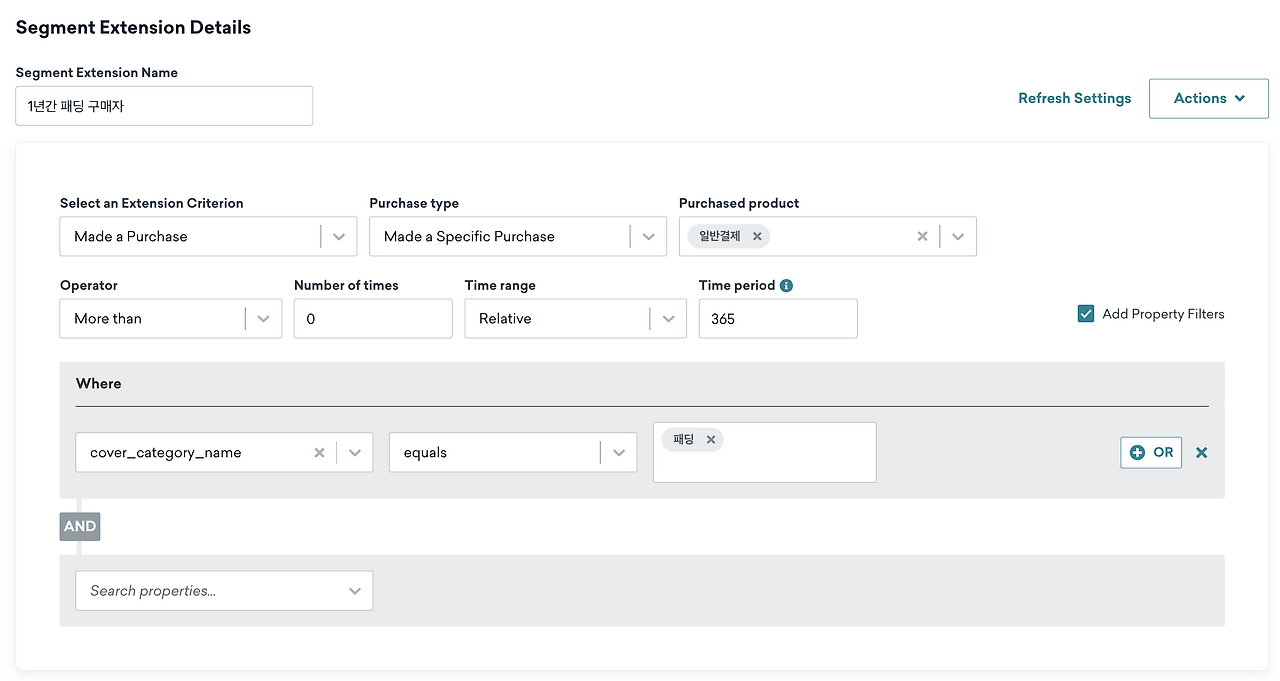Open the Actions menu
The height and width of the screenshot is (681, 1280).
pyautogui.click(x=1209, y=99)
